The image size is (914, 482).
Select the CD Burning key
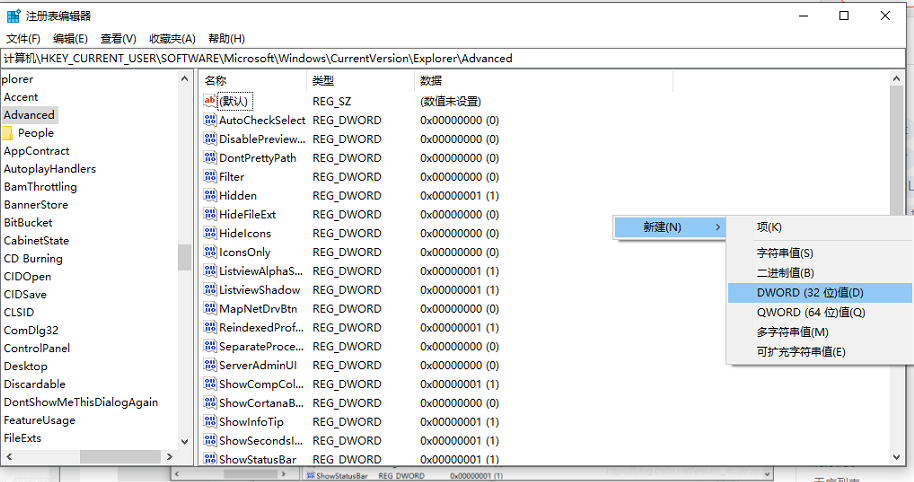coord(33,259)
